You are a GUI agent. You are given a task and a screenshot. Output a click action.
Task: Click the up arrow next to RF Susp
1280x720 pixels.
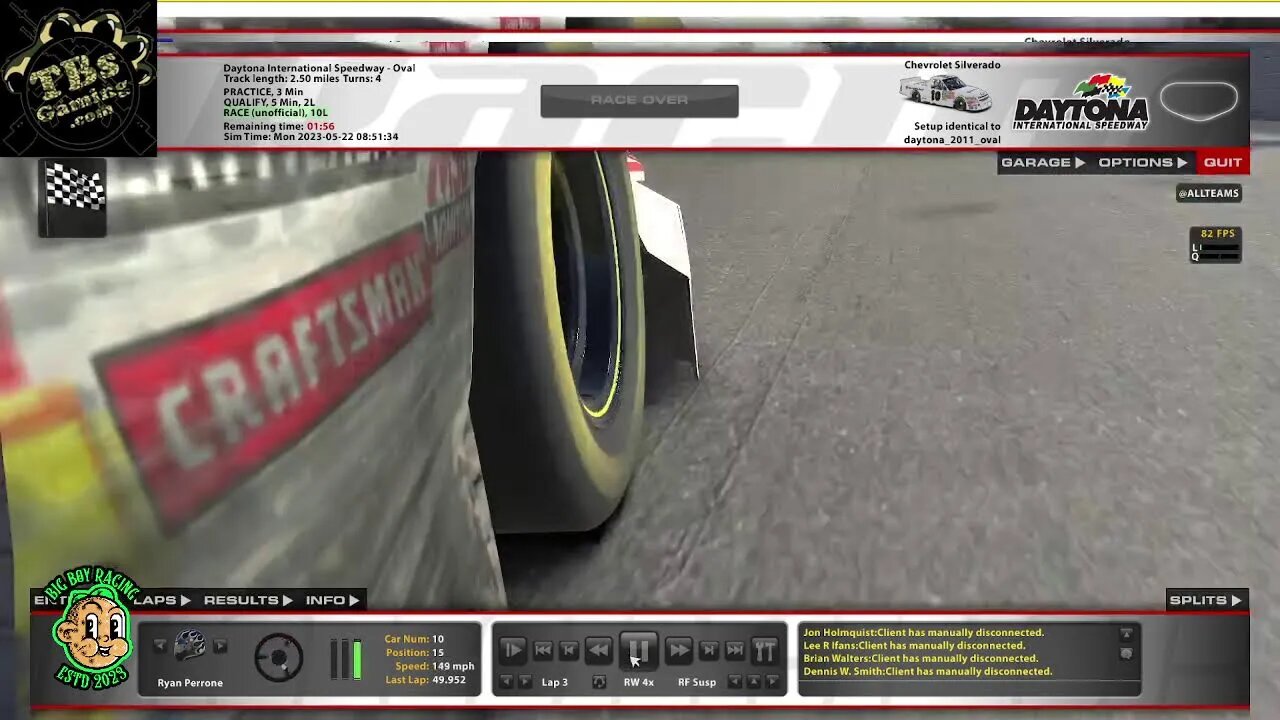(x=754, y=682)
